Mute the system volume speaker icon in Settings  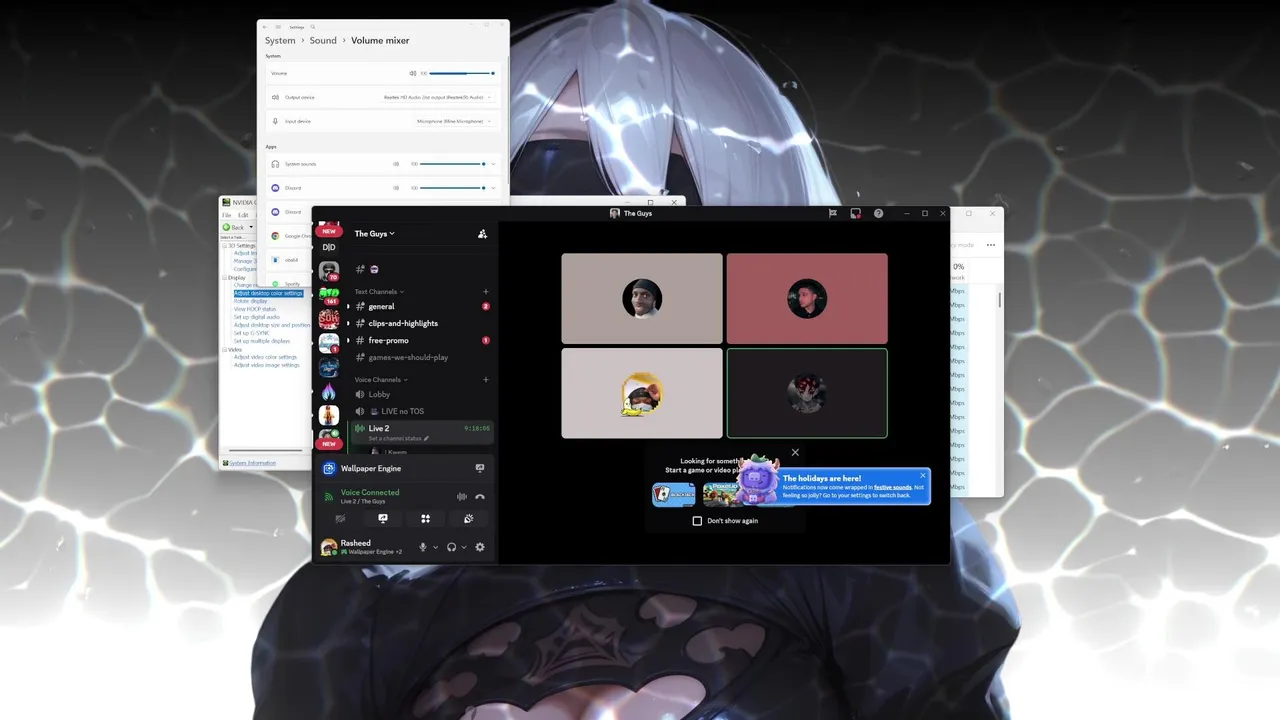412,73
